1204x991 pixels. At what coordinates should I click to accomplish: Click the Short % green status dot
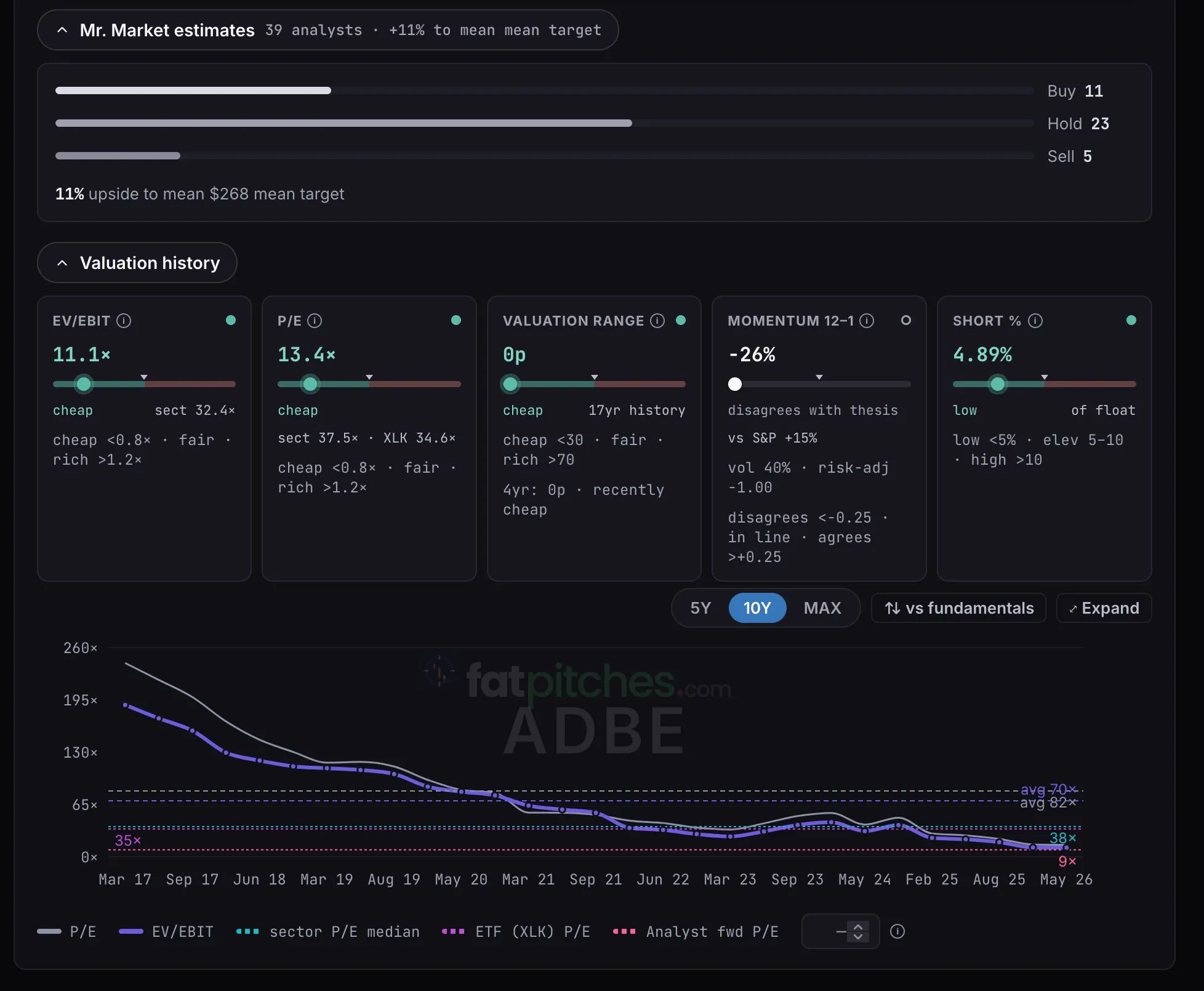(1131, 320)
